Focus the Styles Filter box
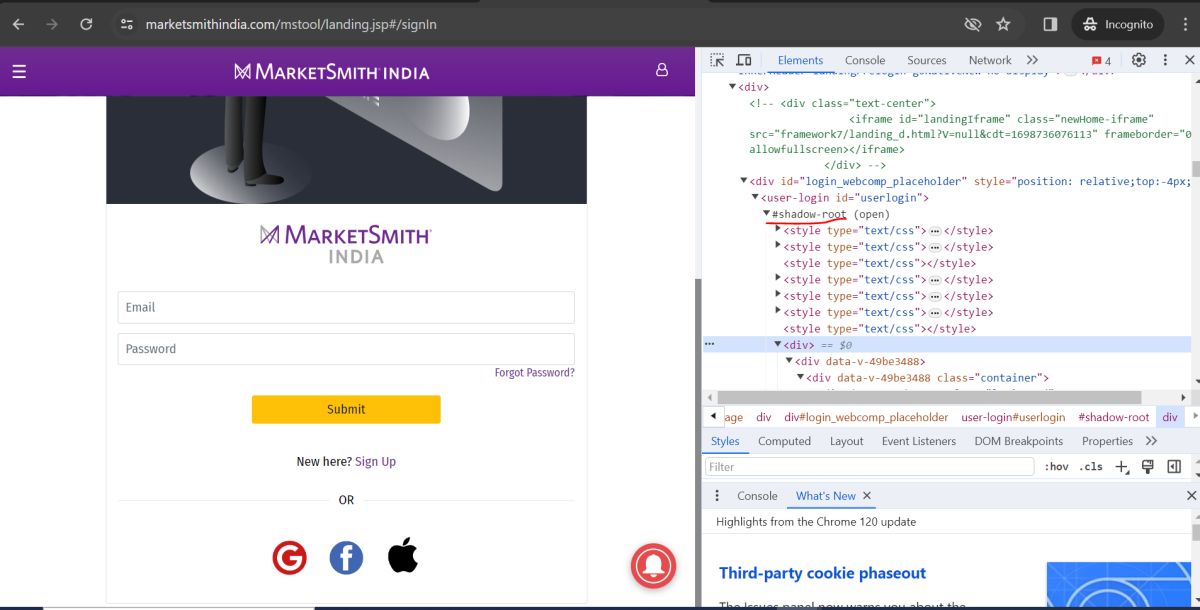Image resolution: width=1200 pixels, height=610 pixels. pos(870,467)
